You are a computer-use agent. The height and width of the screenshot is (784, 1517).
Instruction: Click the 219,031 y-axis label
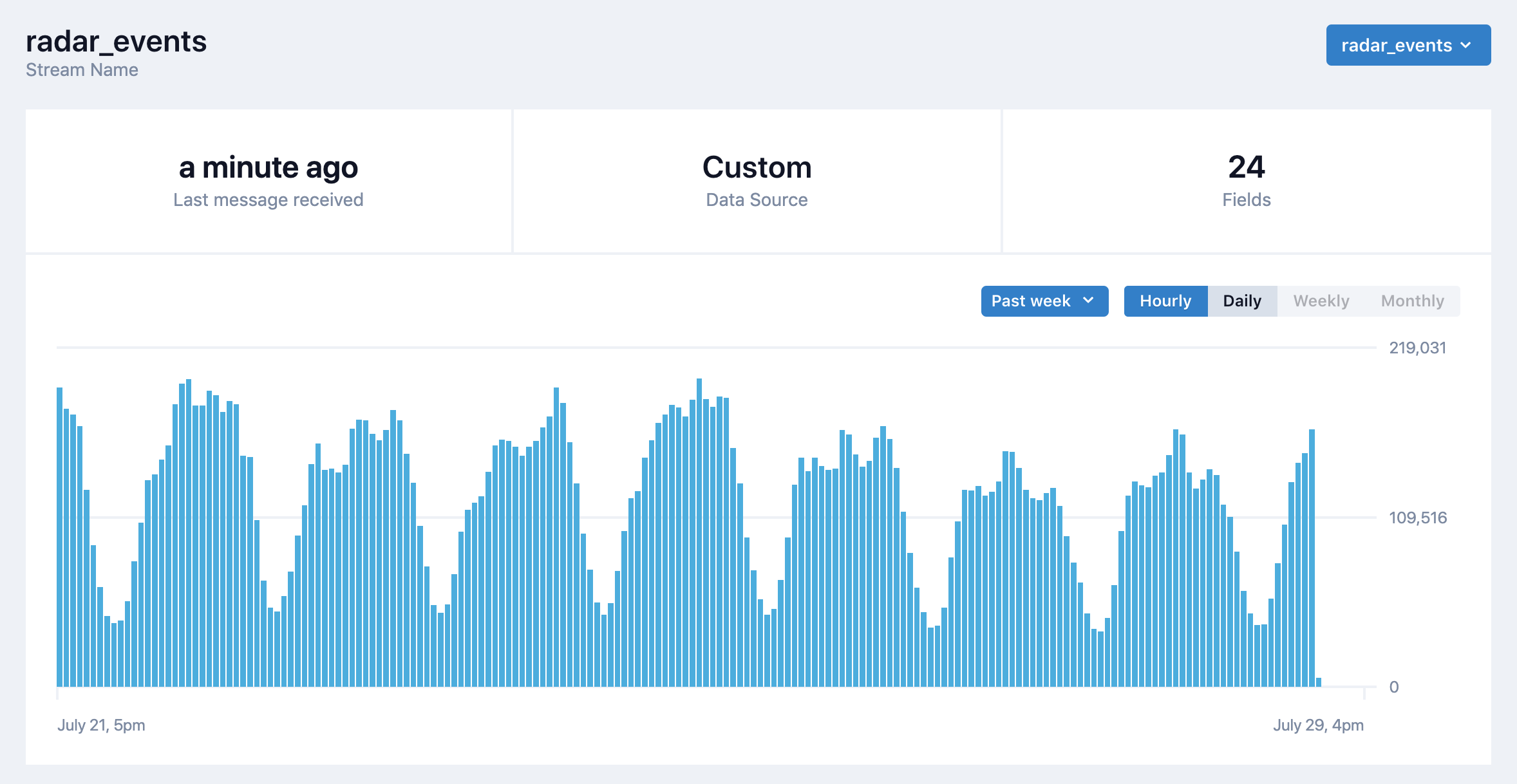[1418, 348]
